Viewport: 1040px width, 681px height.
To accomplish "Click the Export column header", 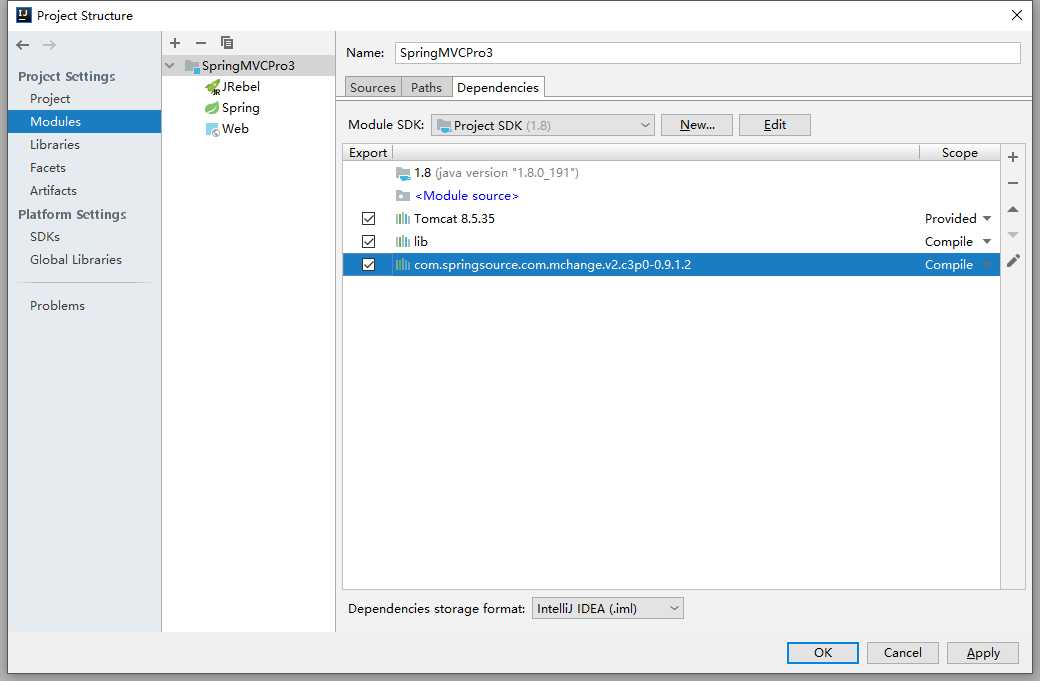I will 368,153.
